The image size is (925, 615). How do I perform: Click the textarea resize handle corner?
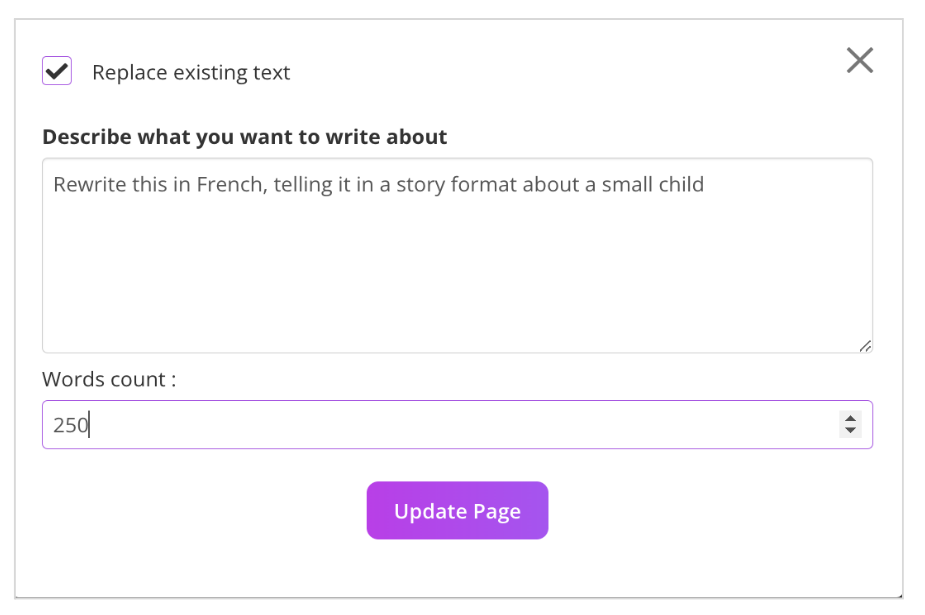point(864,345)
